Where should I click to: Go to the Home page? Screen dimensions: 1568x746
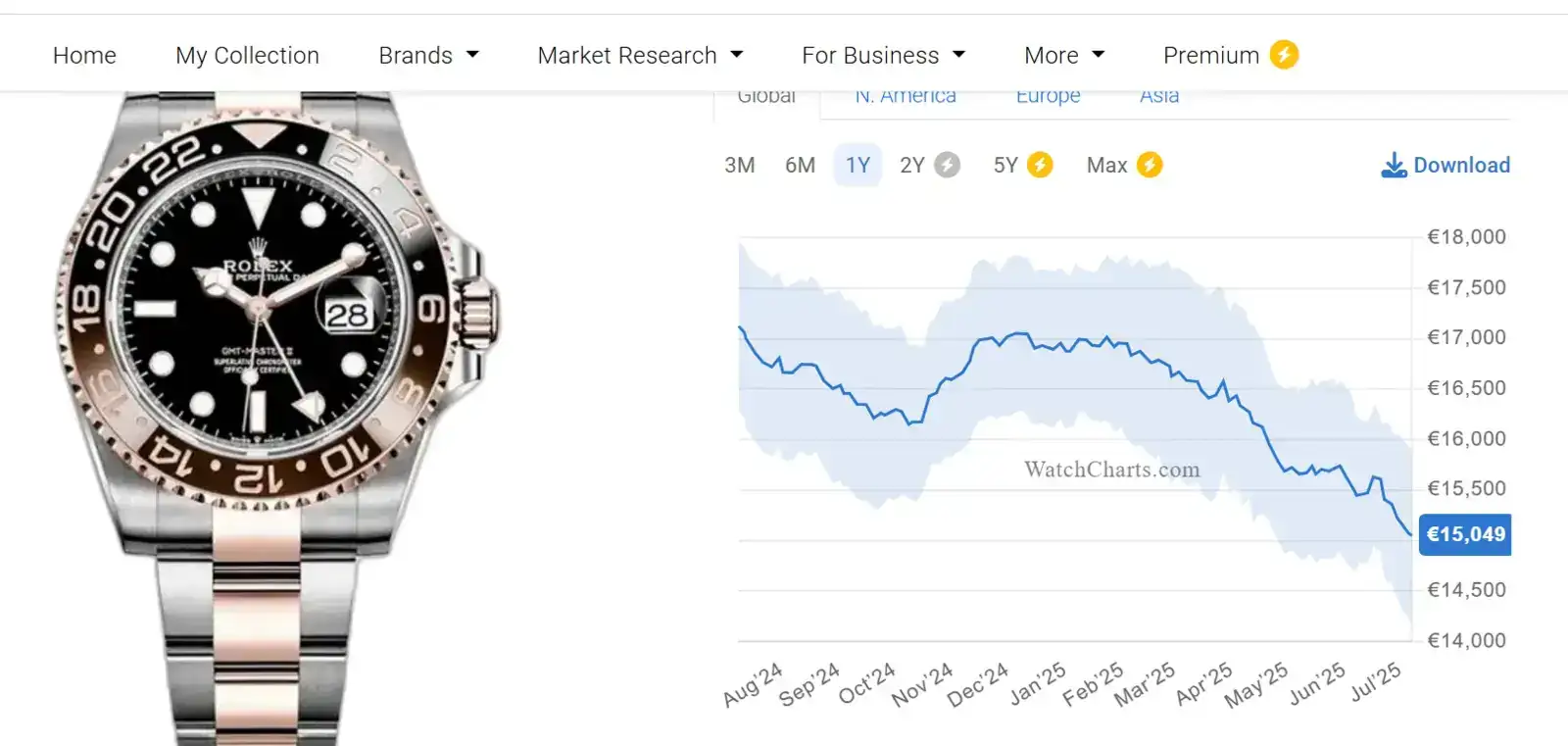point(84,56)
